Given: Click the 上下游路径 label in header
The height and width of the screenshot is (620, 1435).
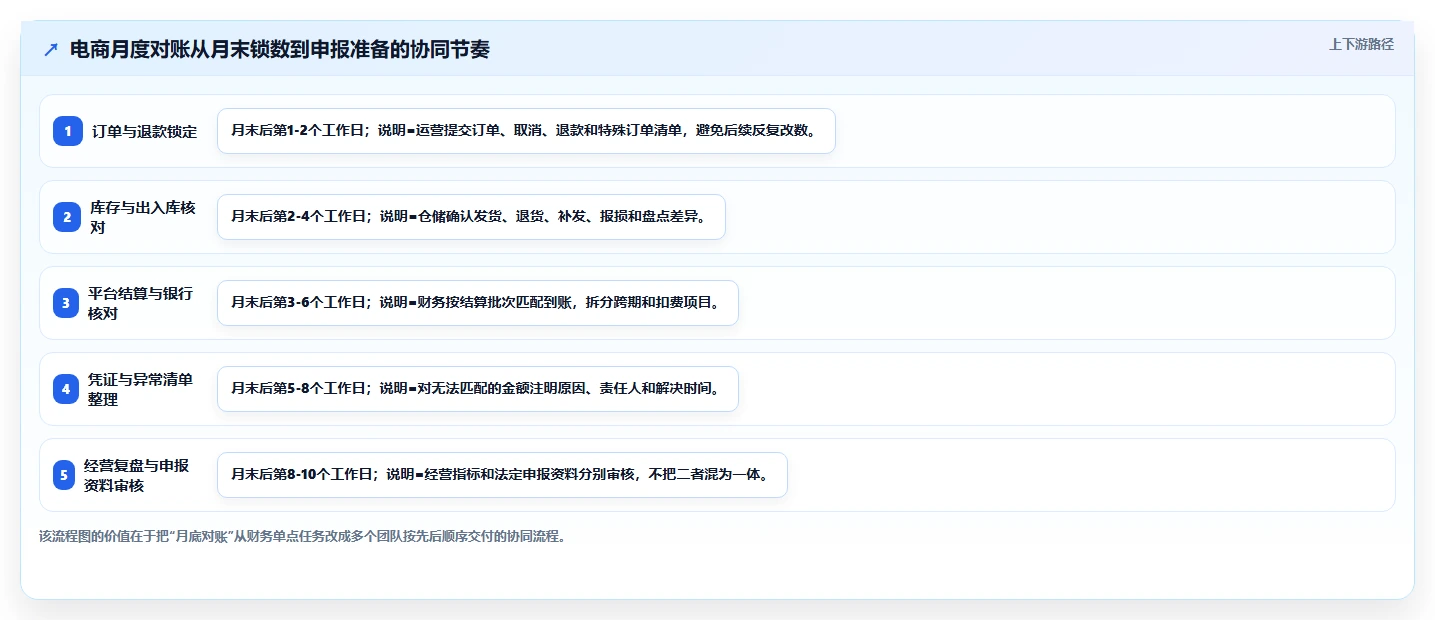Looking at the screenshot, I should tap(1361, 44).
